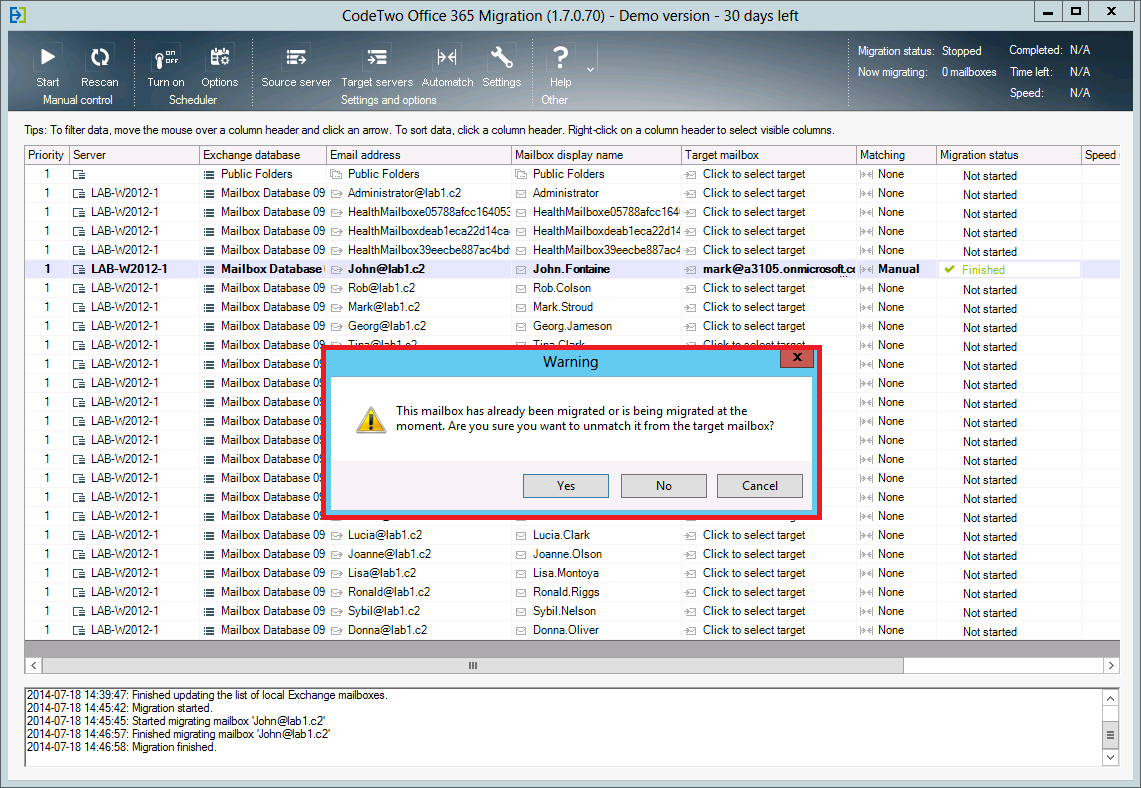Minimize the CodeTwo window
The height and width of the screenshot is (788, 1141).
click(x=1048, y=12)
